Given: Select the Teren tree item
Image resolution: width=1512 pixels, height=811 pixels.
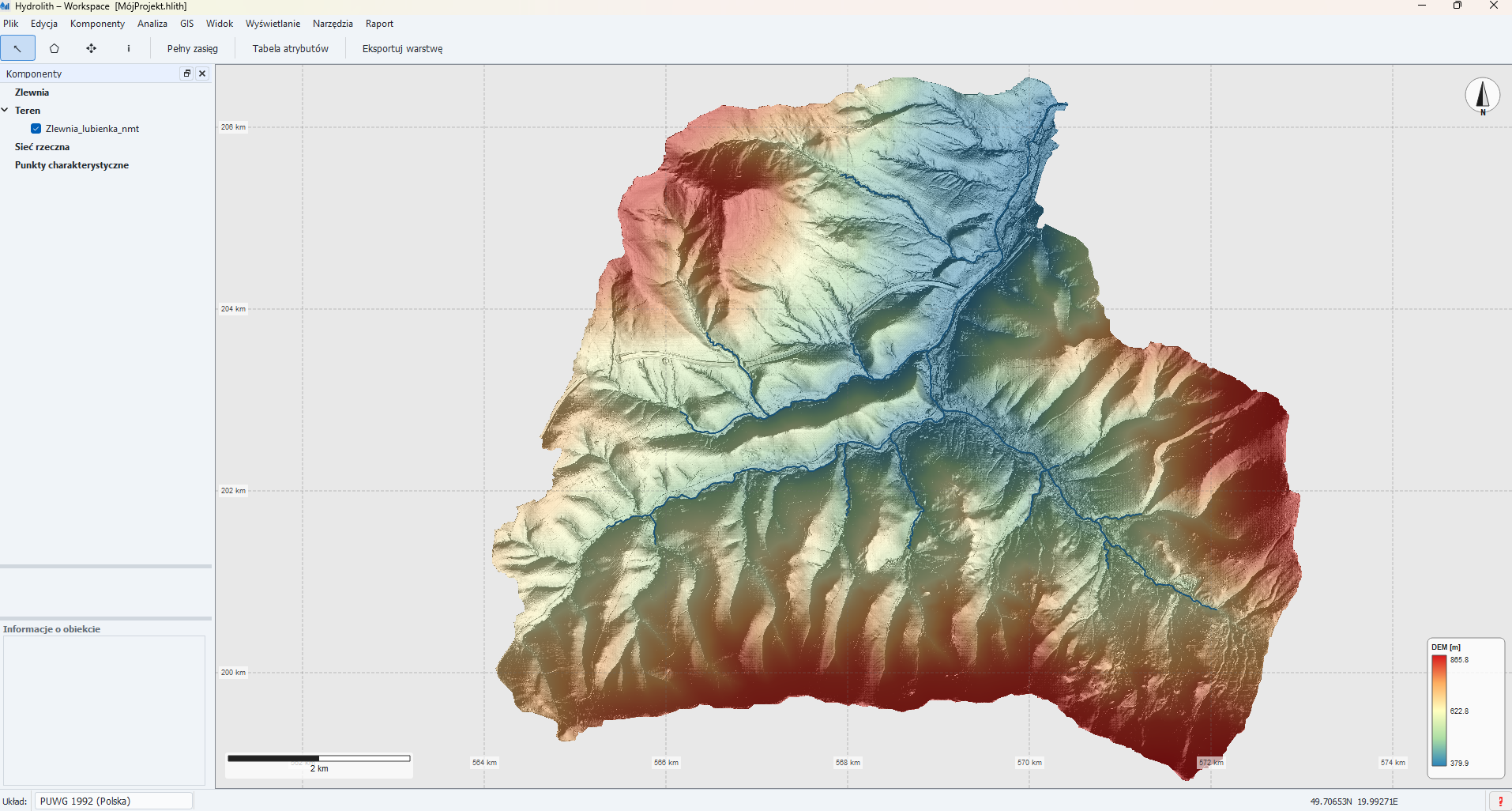Looking at the screenshot, I should pos(28,111).
